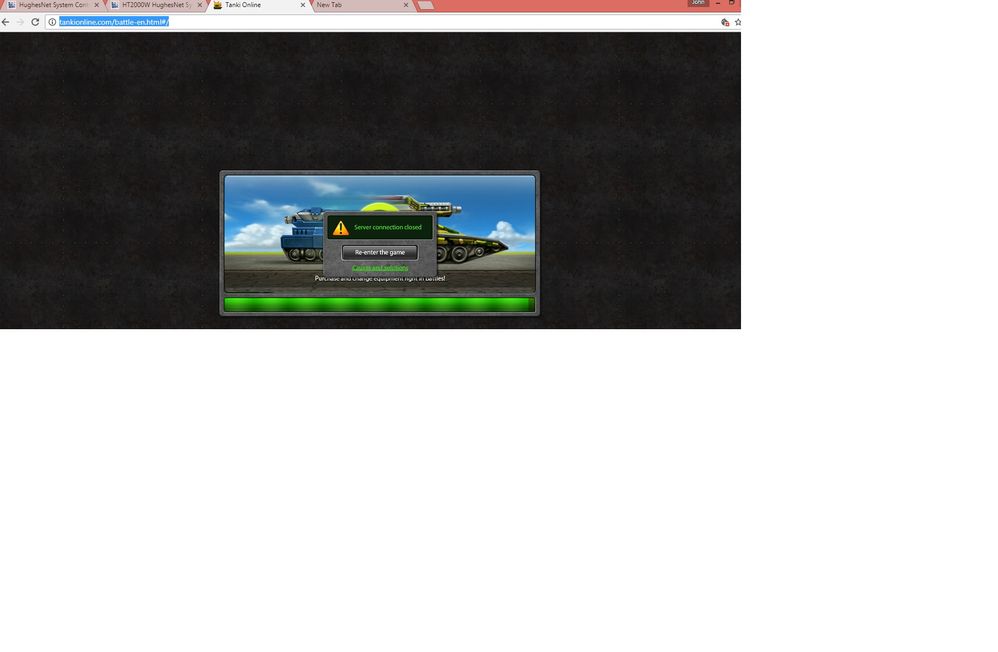Click the extension icon beside bookmark star
The height and width of the screenshot is (652, 998).
pyautogui.click(x=725, y=22)
